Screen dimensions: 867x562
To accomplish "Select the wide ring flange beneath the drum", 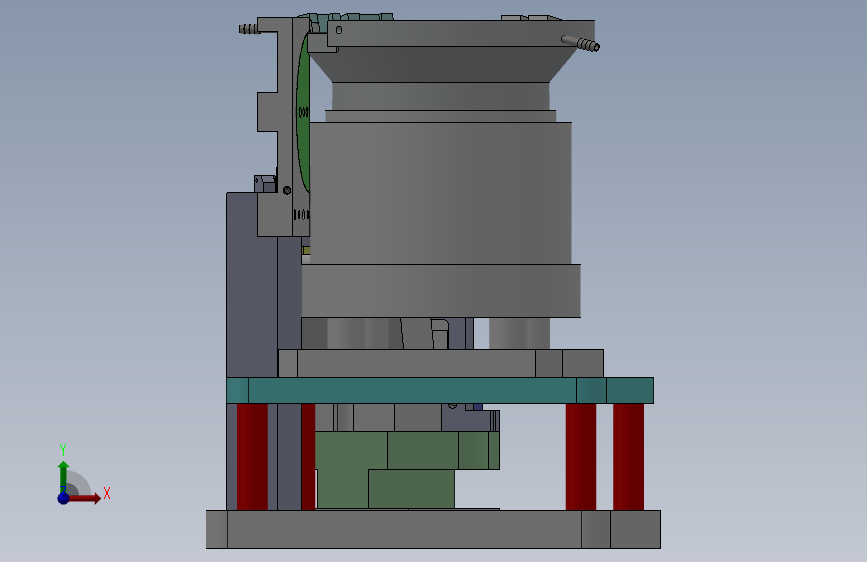I will 441,291.
